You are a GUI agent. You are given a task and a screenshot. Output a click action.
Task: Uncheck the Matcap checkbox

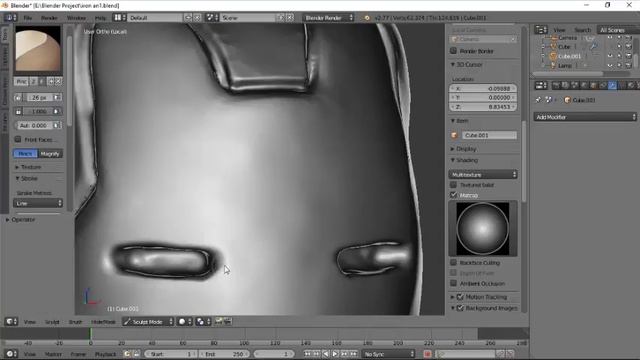(x=453, y=195)
